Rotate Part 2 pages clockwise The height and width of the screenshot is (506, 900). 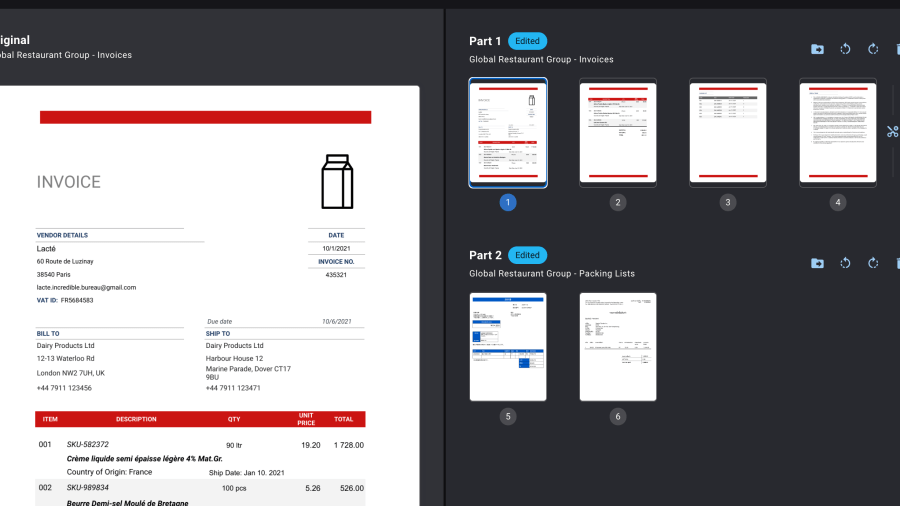(x=873, y=263)
